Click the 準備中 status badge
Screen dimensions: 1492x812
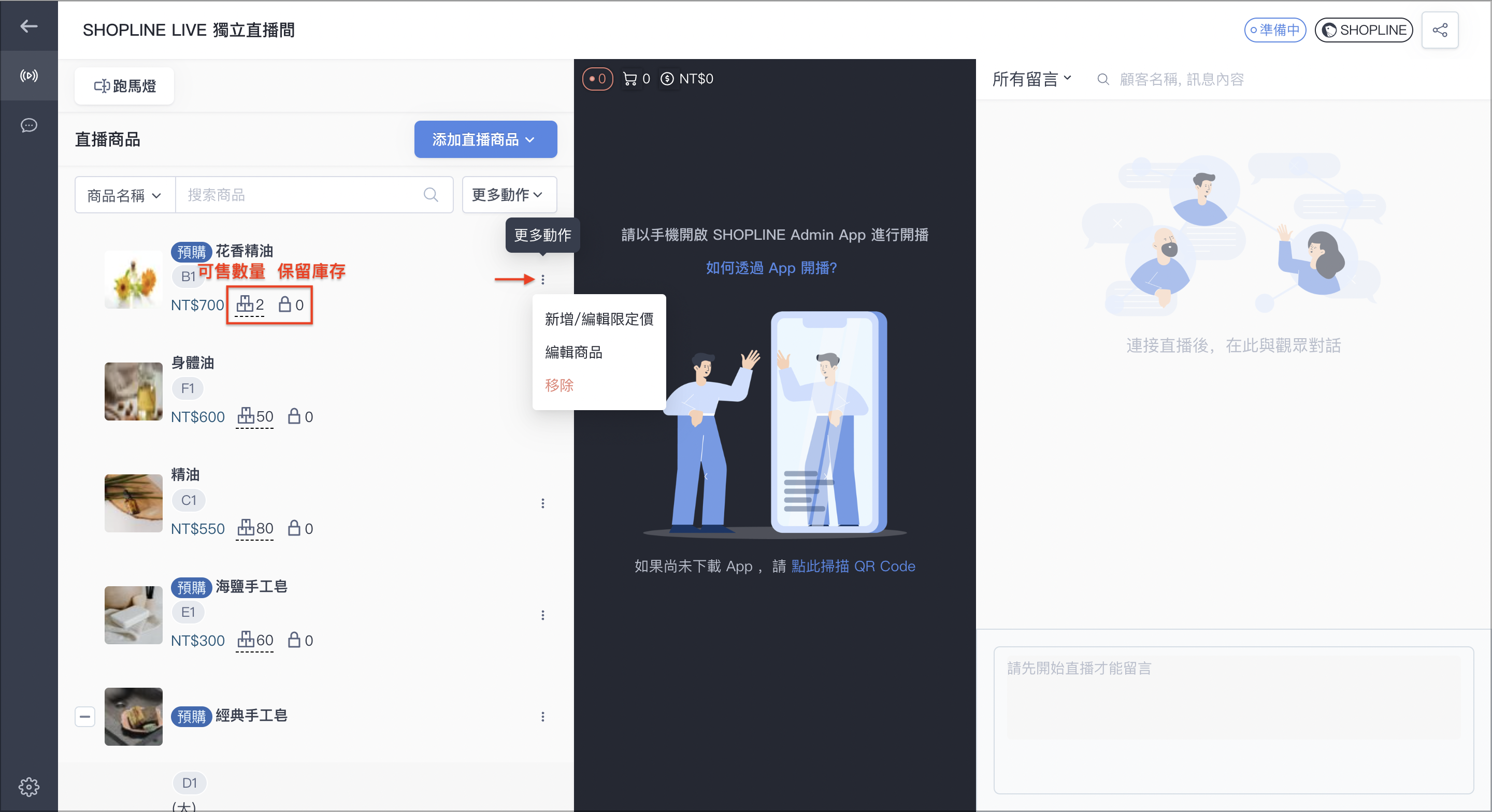[x=1275, y=30]
